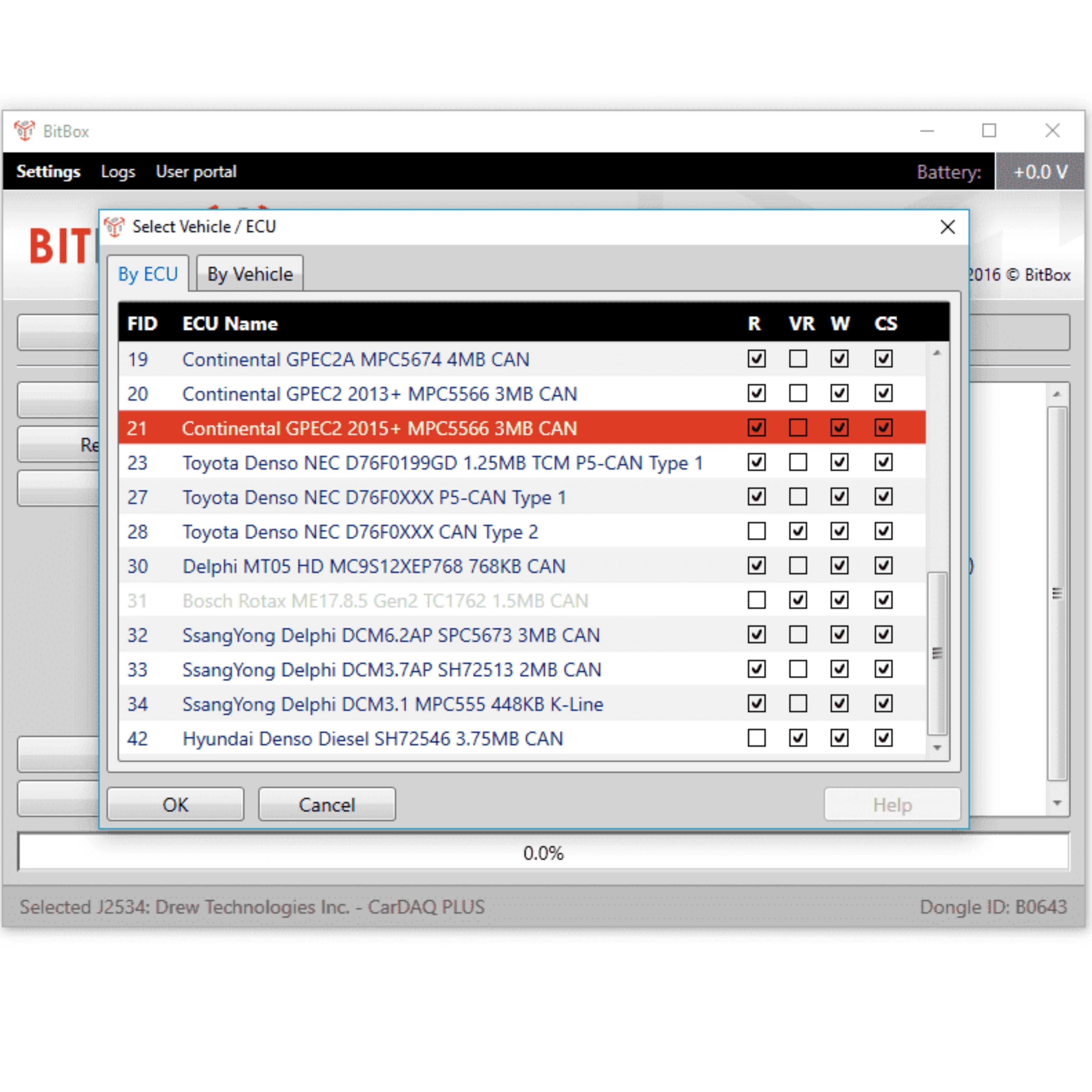Toggle VR checkbox for Continental GPEC2A row
The width and height of the screenshot is (1092, 1092).
coord(798,358)
